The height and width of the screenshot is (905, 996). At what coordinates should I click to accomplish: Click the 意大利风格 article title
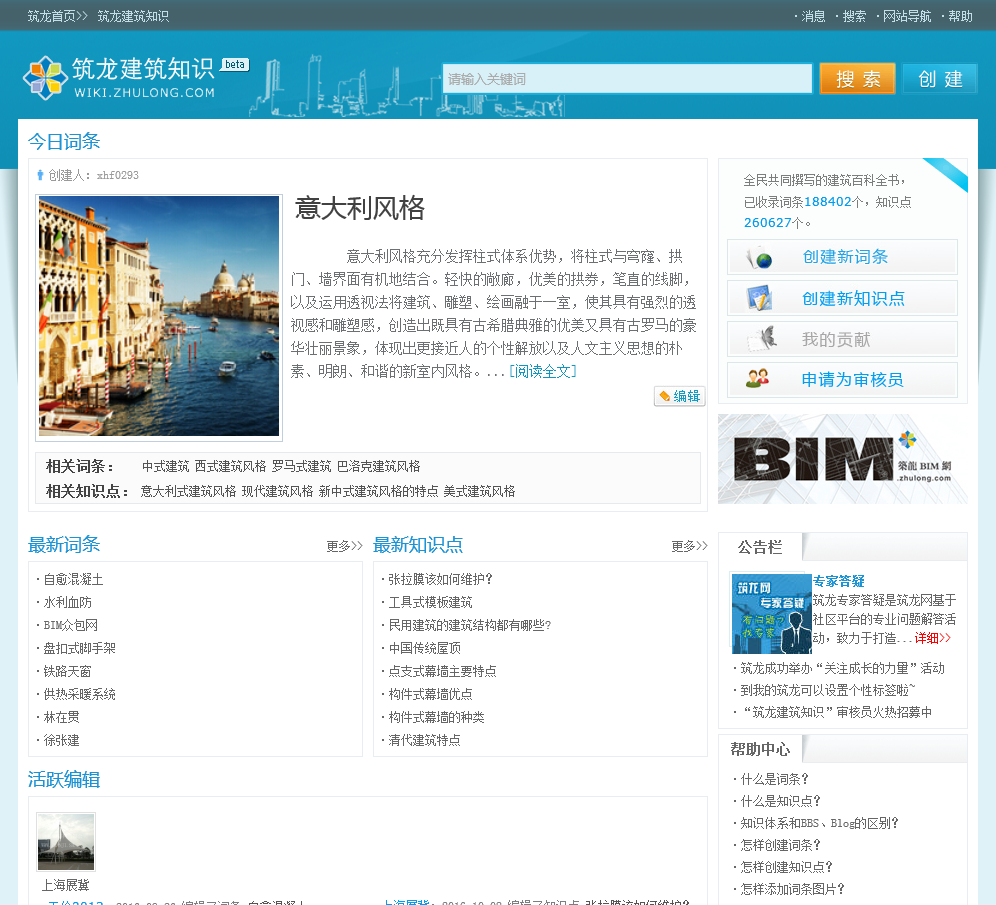coord(360,208)
